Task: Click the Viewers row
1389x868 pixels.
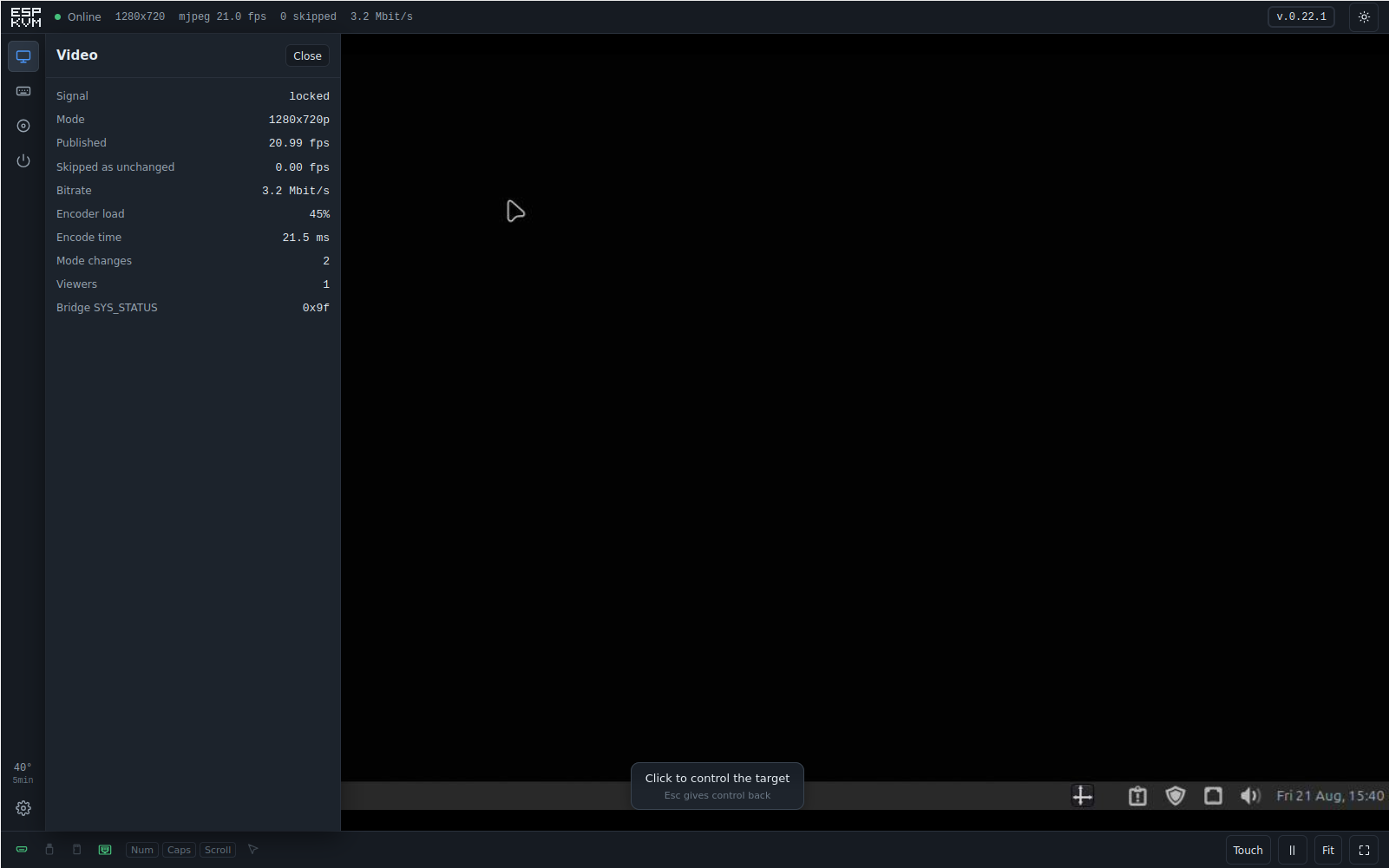Action: pyautogui.click(x=193, y=284)
